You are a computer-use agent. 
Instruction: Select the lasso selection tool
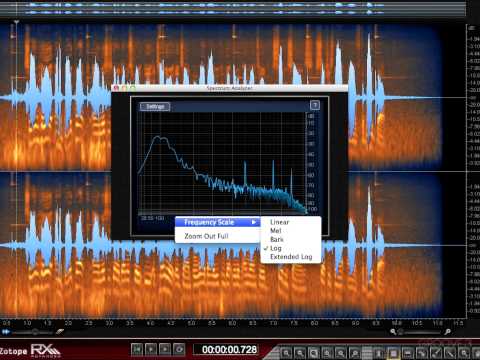pos(421,353)
